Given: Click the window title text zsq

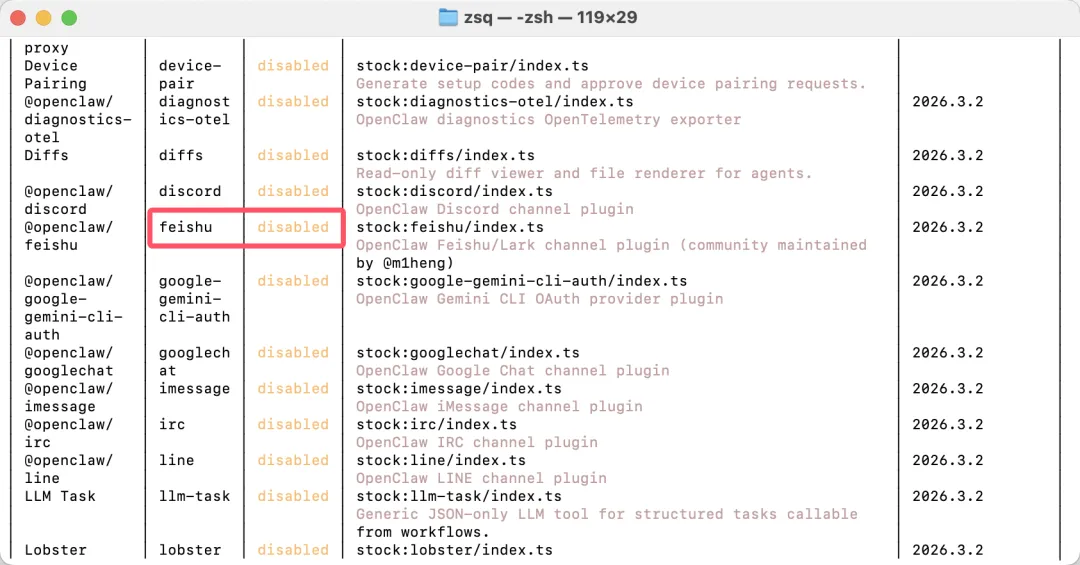Looking at the screenshot, I should (480, 17).
